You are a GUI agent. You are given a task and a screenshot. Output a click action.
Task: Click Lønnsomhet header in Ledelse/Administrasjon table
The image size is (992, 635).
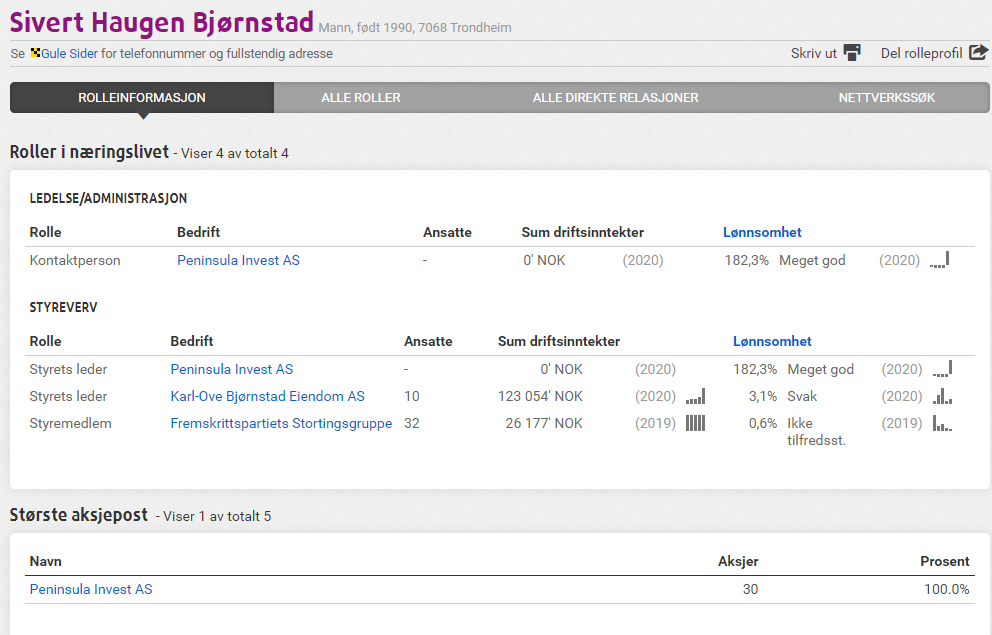[762, 232]
